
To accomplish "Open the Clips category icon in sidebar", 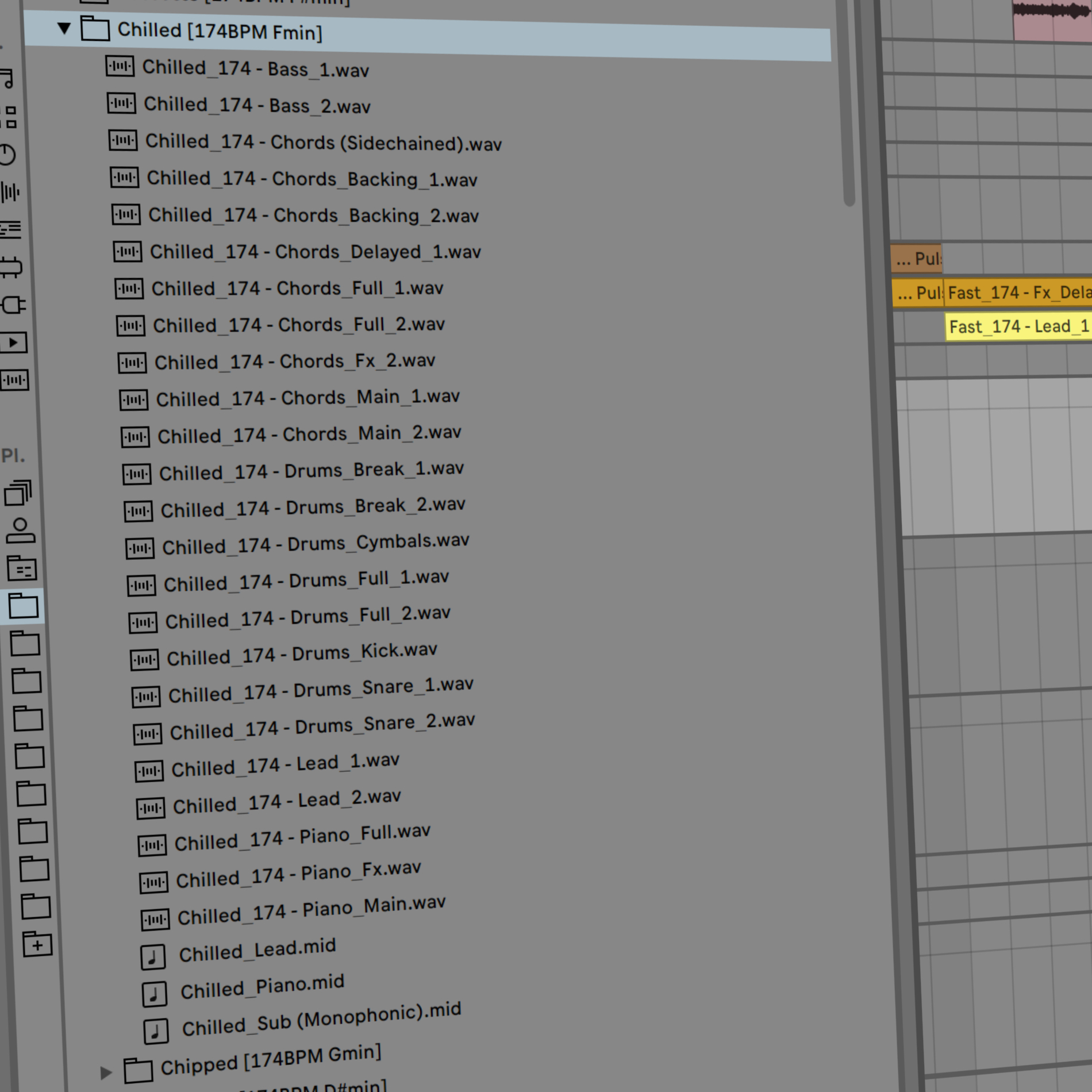I will point(13,343).
